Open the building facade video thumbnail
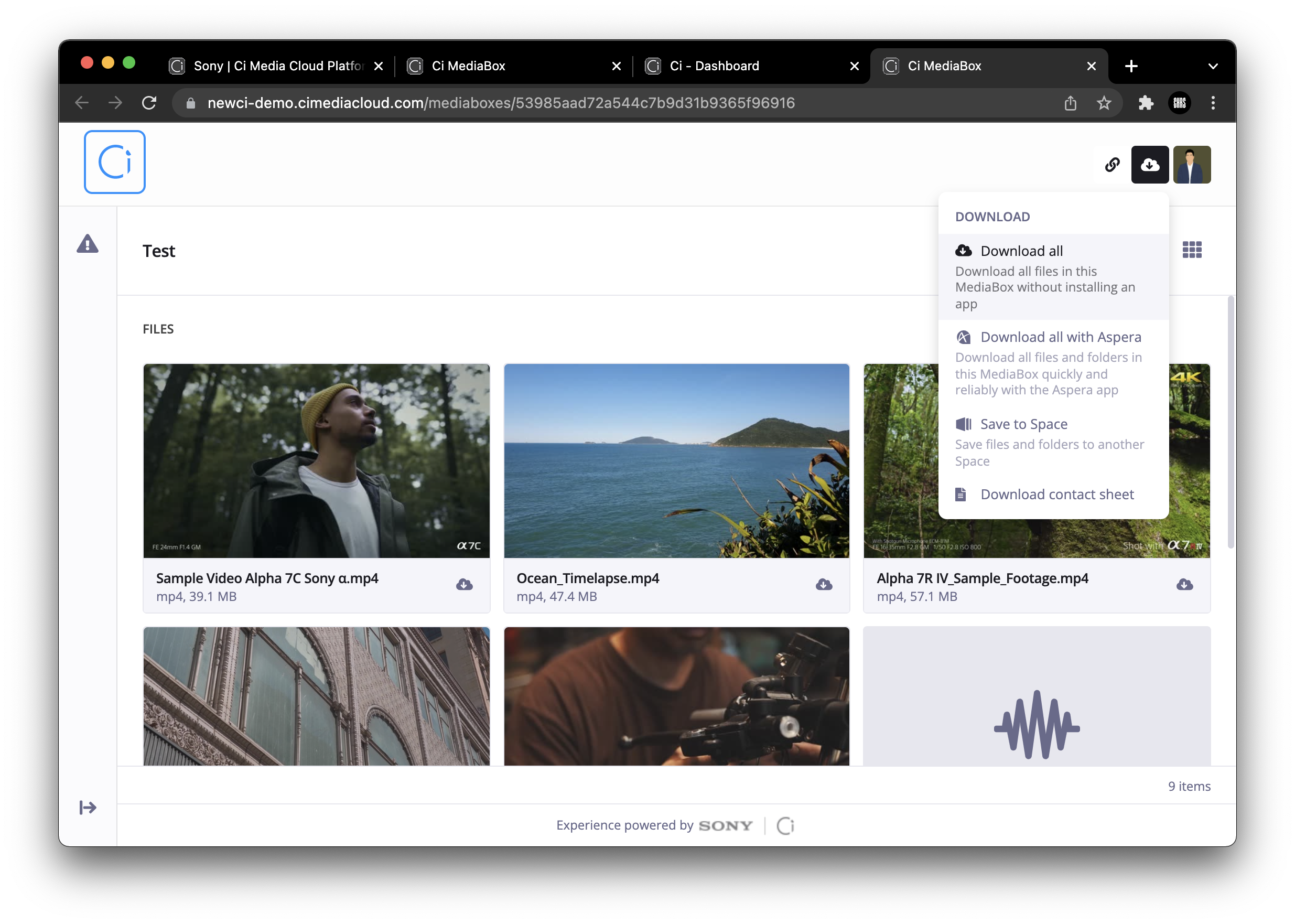 click(316, 696)
